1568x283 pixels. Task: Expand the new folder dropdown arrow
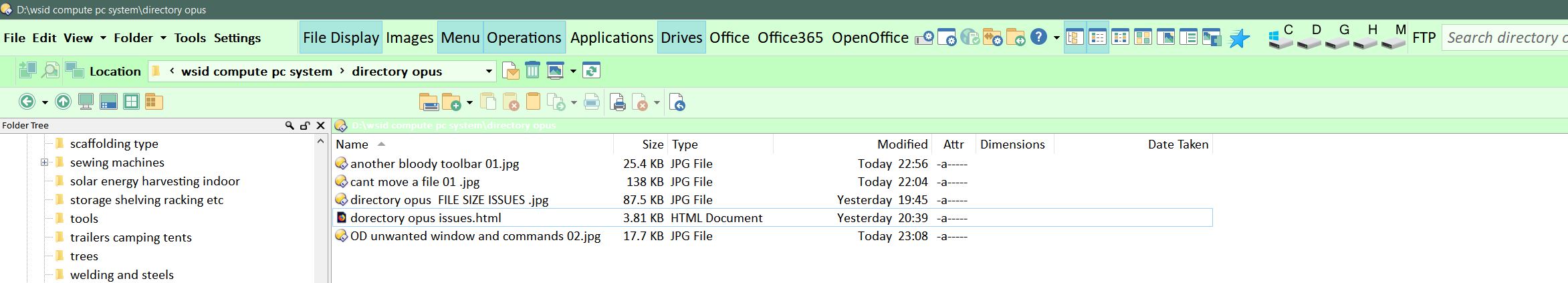tap(469, 102)
